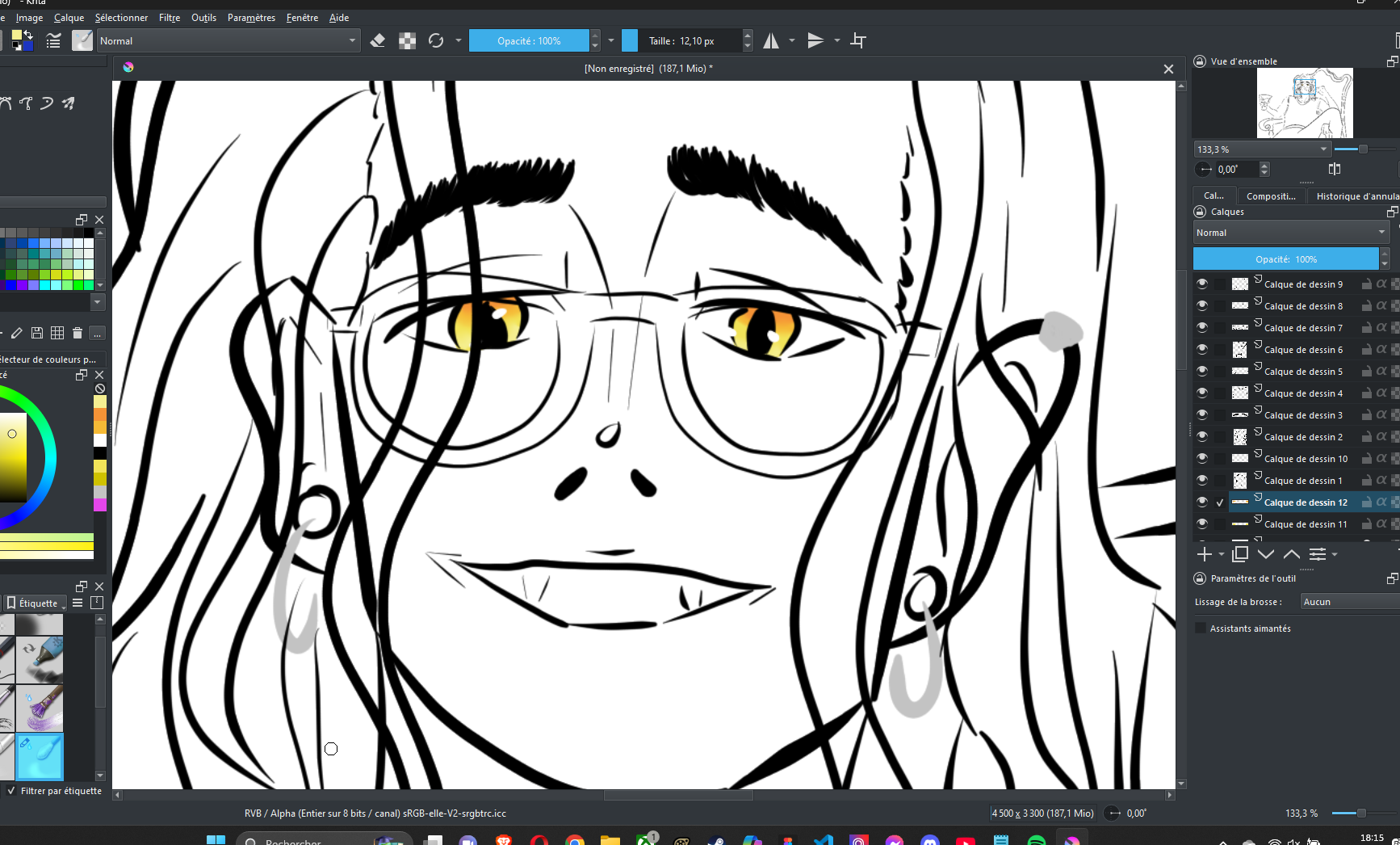Viewport: 1400px width, 845px height.
Task: Toggle canvas mirror view icon in overview
Action: click(x=1335, y=169)
